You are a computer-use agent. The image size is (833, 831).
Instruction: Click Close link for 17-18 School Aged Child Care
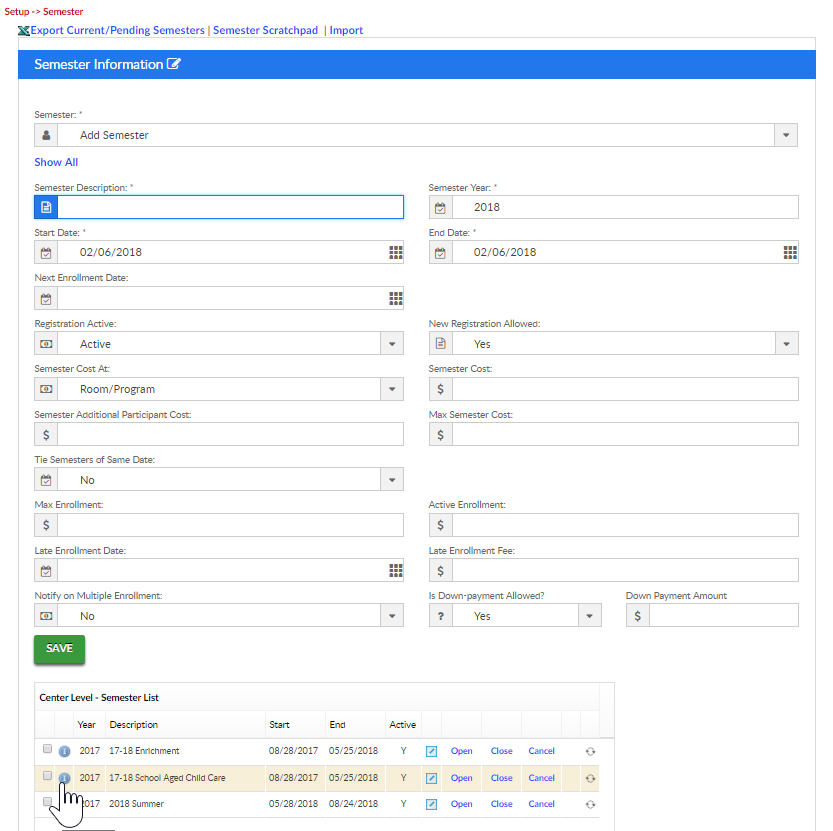pos(502,778)
